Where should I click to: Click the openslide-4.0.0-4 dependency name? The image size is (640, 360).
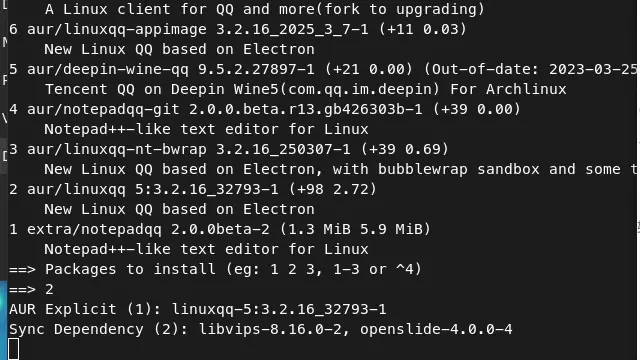(x=436, y=329)
